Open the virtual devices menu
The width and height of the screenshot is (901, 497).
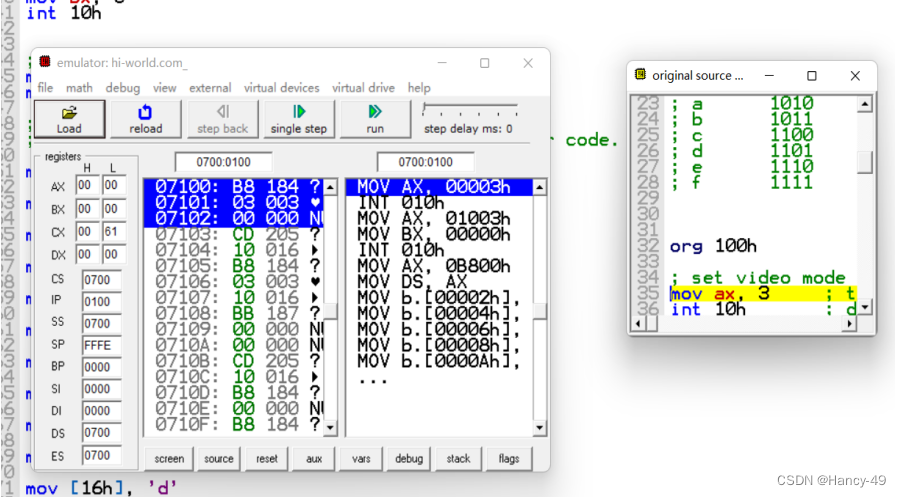point(282,88)
